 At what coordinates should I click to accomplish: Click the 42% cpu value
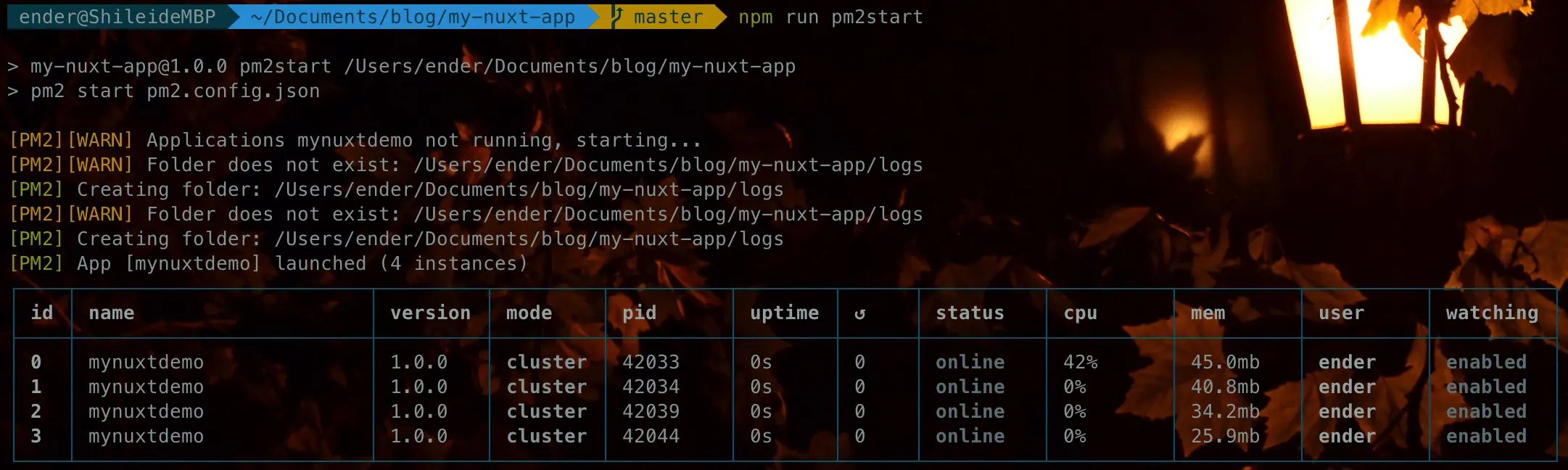(x=1081, y=362)
